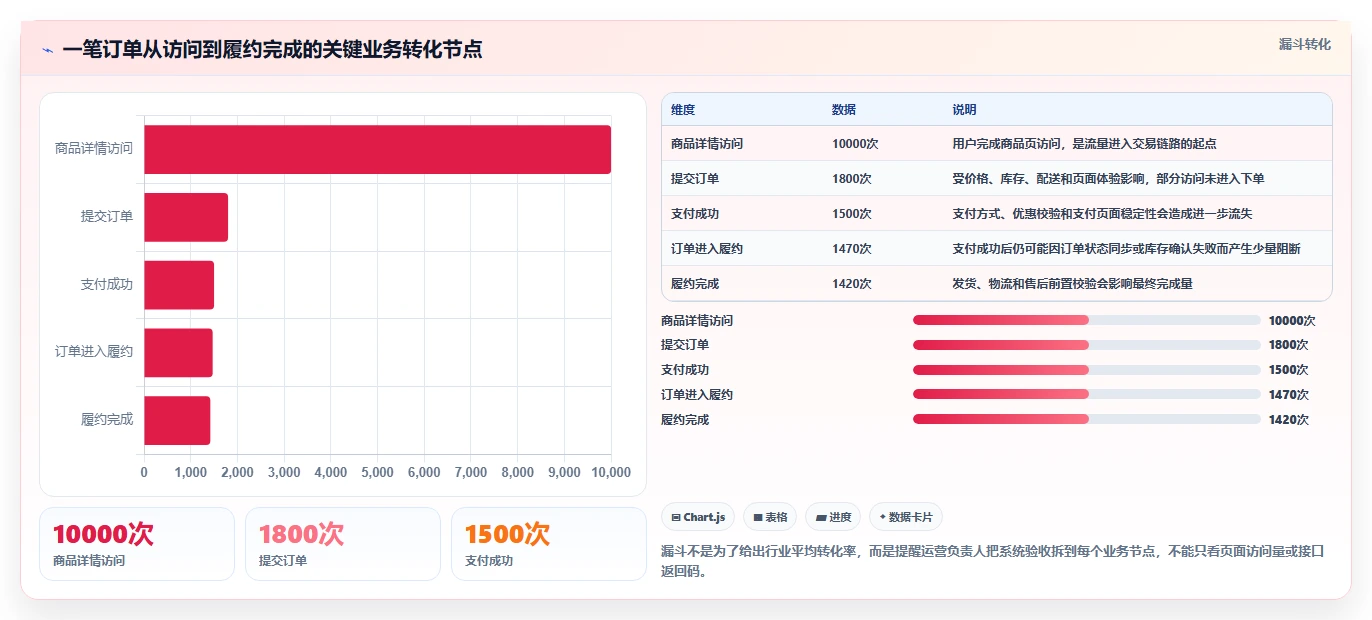Click table value 1800次
Viewport: 1372px width, 620px height.
pos(852,179)
